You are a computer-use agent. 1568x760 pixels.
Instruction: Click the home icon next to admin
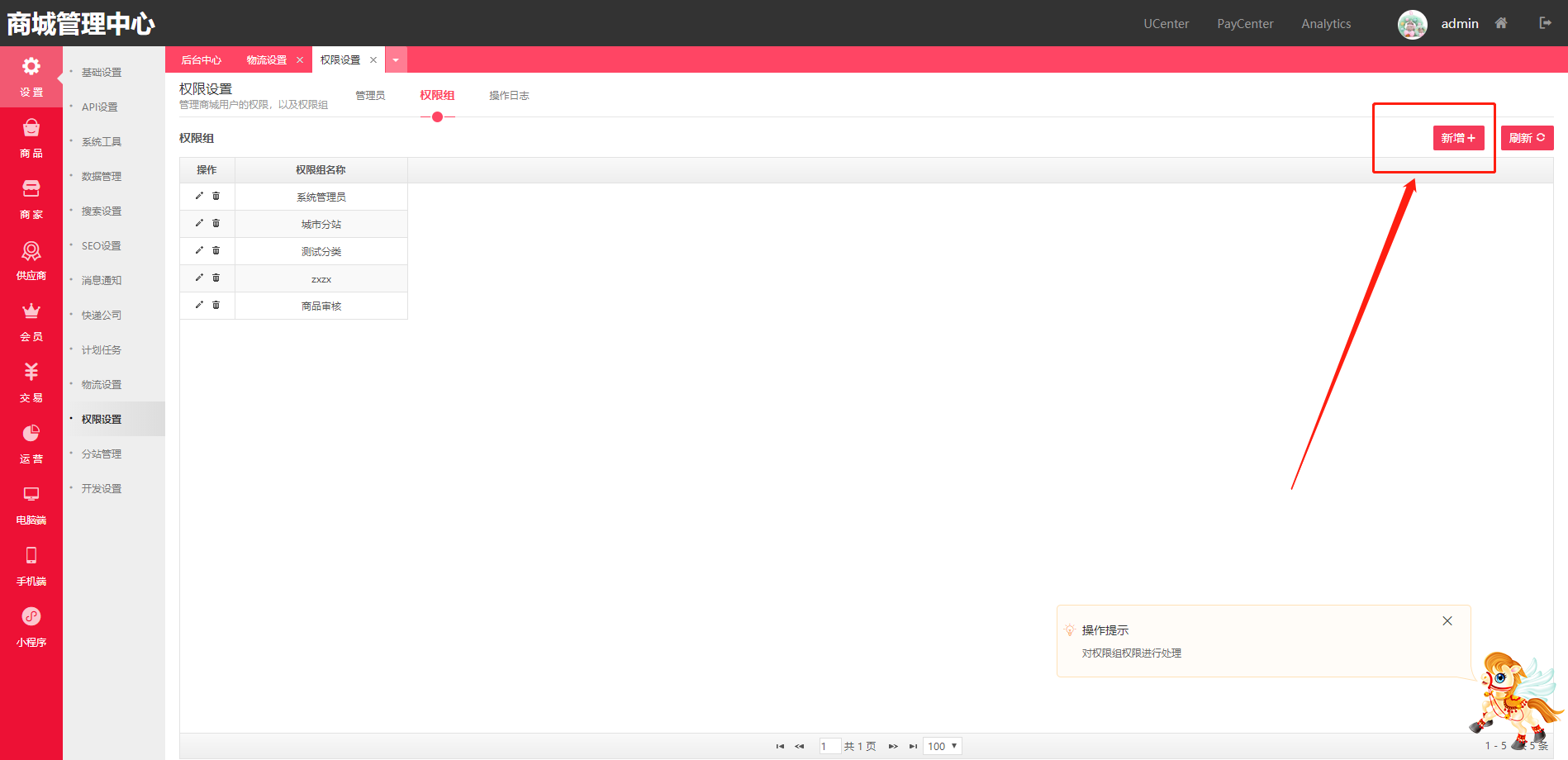pos(1501,23)
